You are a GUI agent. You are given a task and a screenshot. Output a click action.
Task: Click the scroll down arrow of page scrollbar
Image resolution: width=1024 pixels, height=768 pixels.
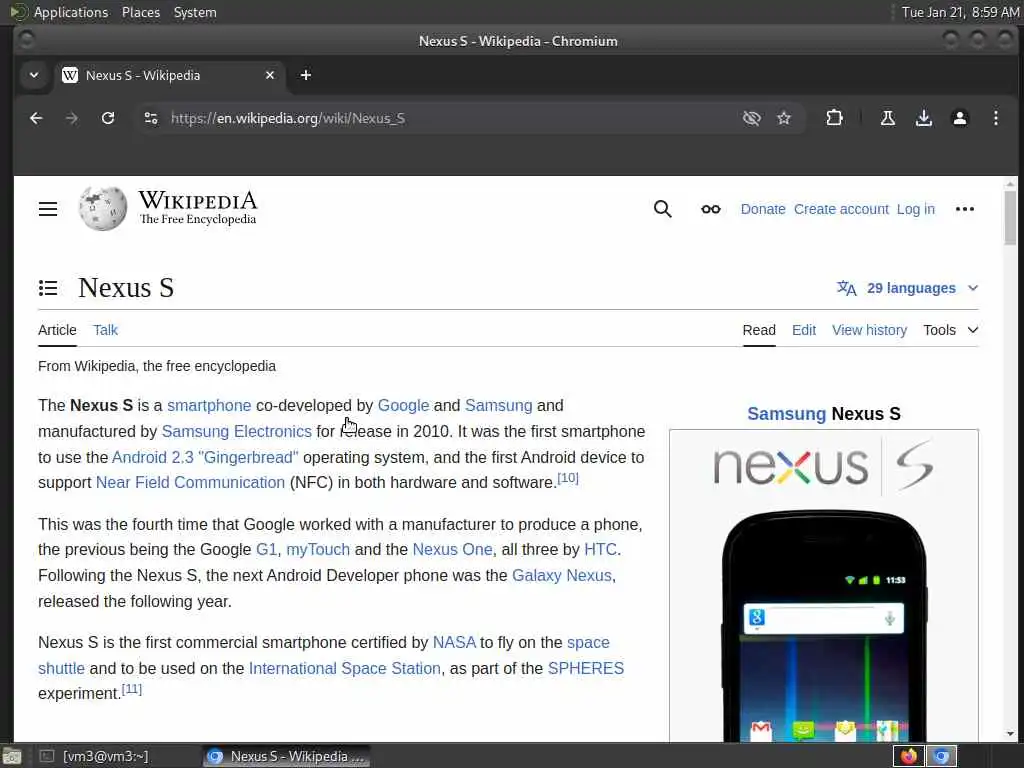[1010, 734]
